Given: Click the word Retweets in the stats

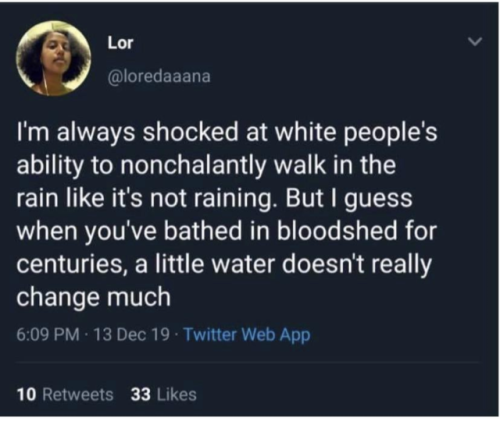Looking at the screenshot, I should (78, 394).
